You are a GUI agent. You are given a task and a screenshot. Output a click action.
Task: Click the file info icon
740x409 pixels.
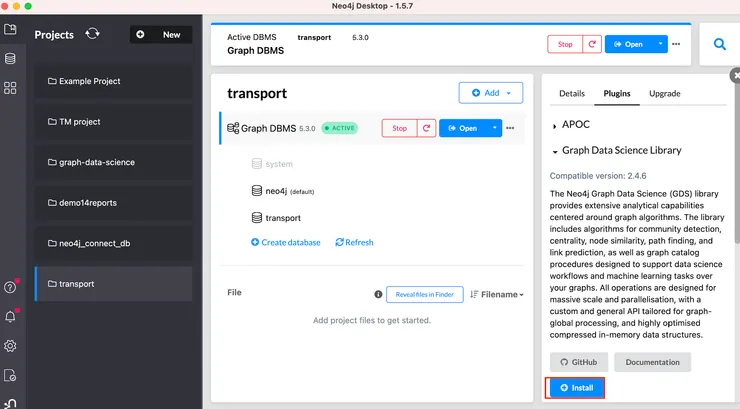[378, 294]
